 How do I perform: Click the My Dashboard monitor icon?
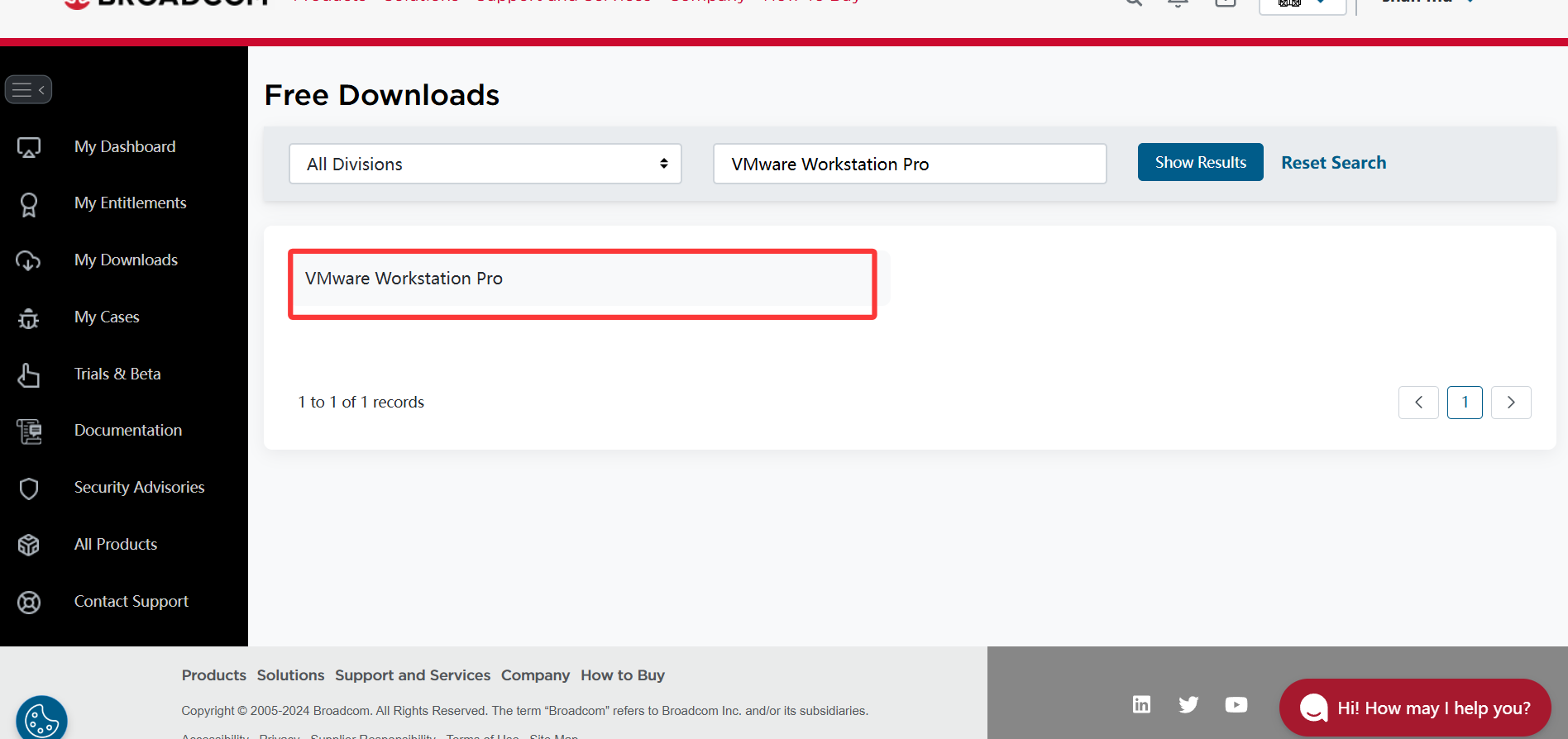point(29,147)
